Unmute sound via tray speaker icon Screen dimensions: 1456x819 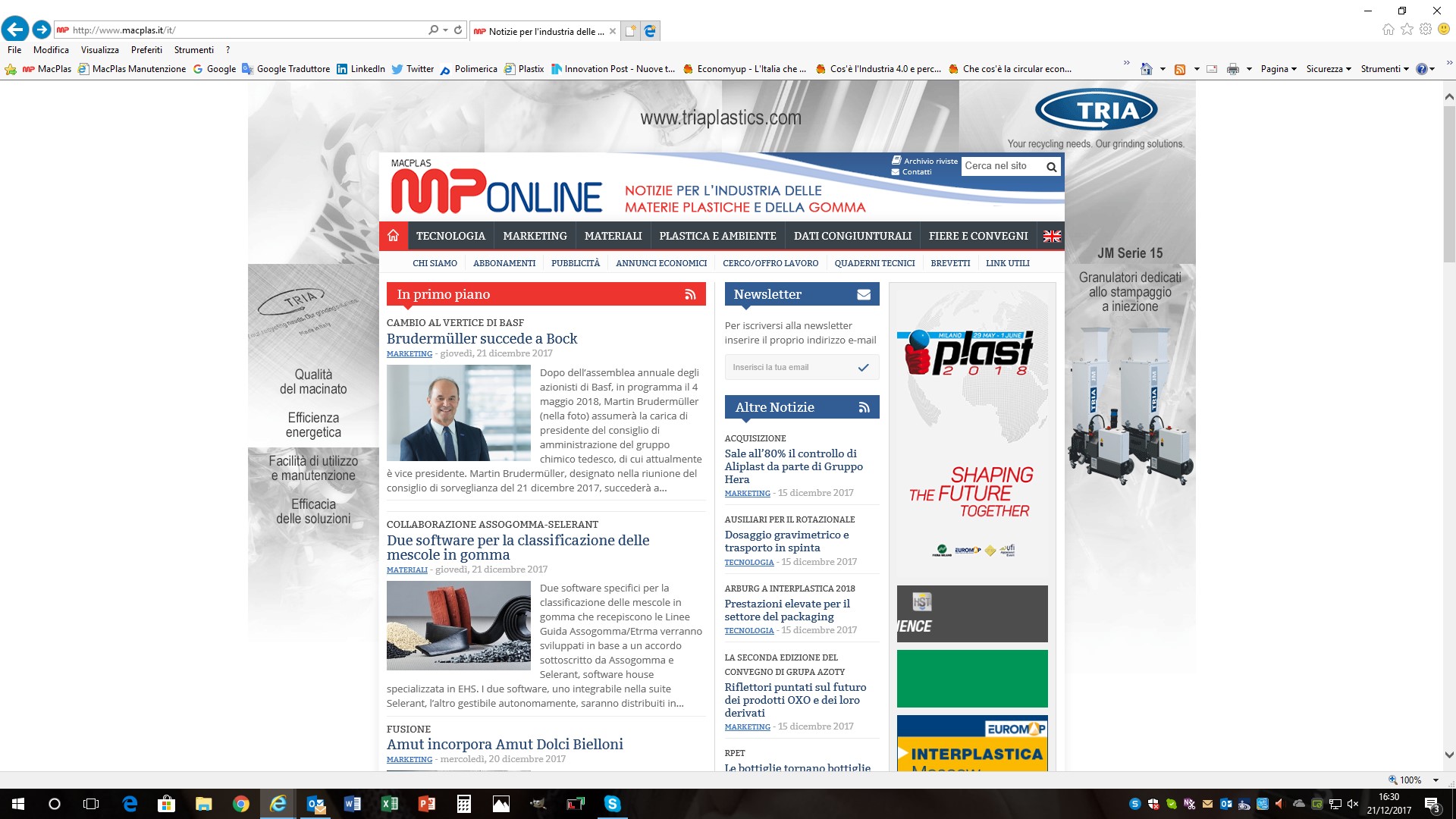click(x=1353, y=804)
